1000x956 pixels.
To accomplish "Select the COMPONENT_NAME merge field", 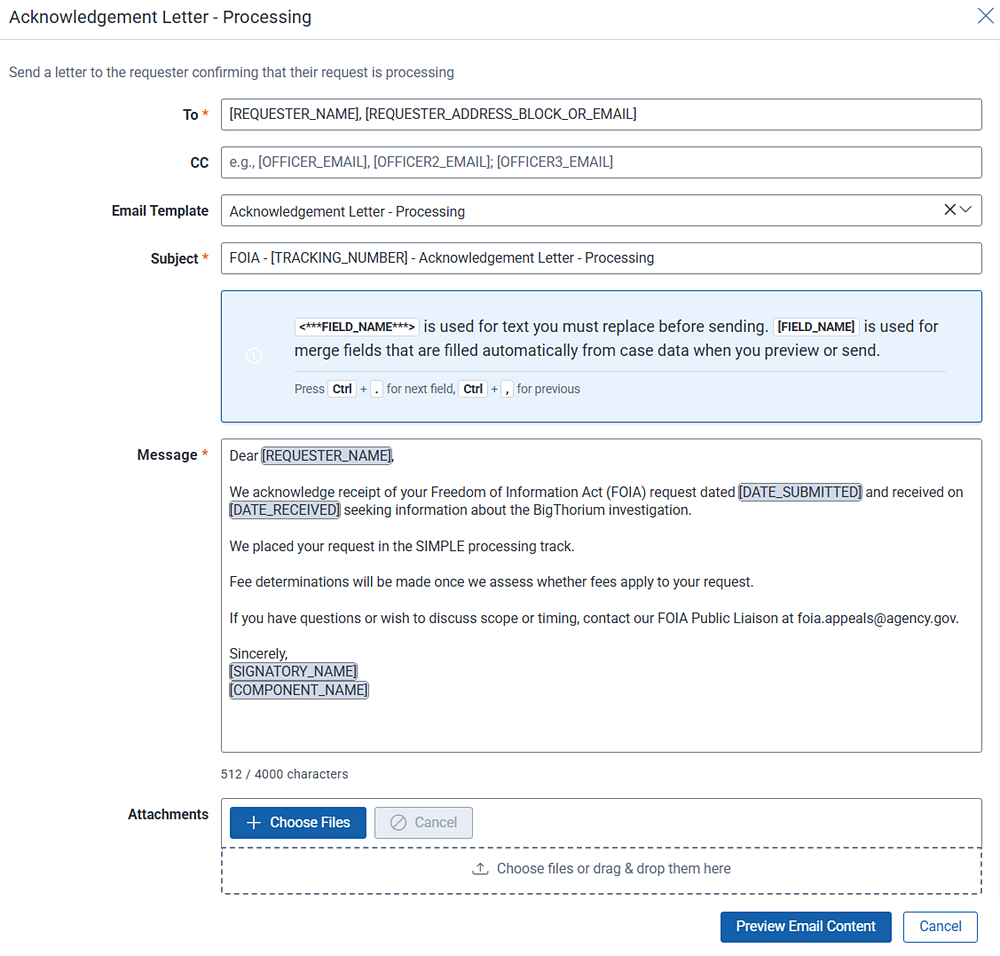I will coord(298,690).
